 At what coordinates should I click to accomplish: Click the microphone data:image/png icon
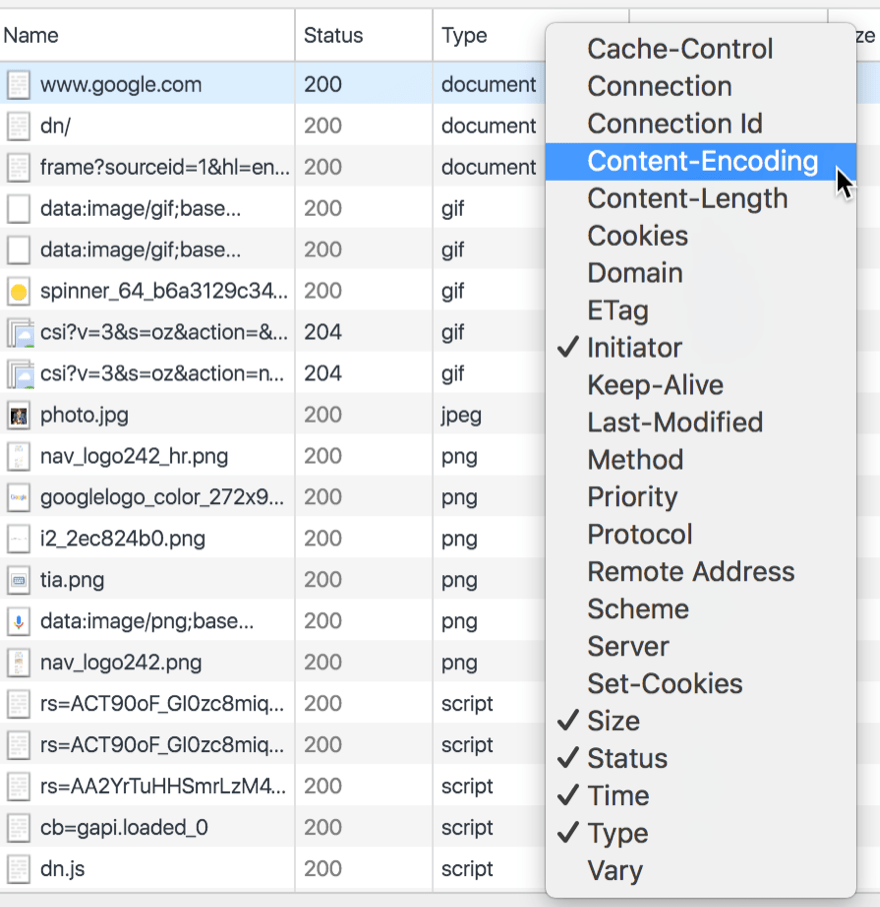[18, 621]
